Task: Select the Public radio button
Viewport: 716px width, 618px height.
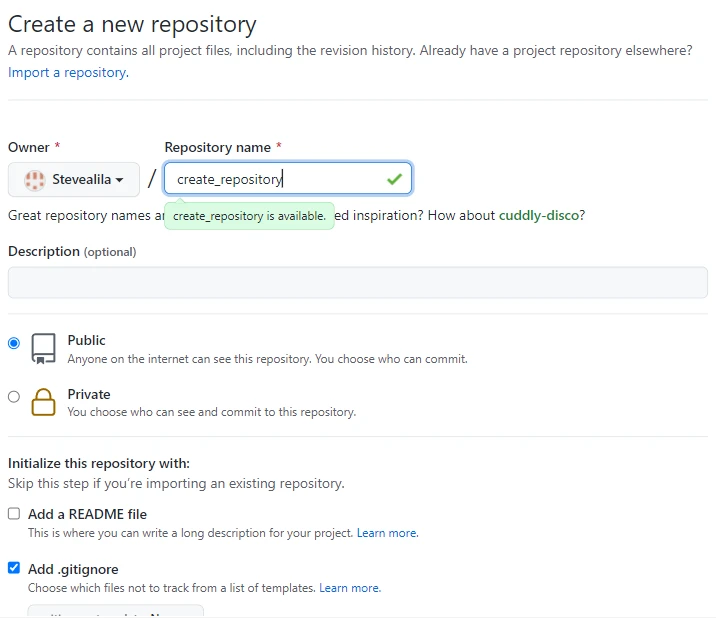Action: coord(14,343)
